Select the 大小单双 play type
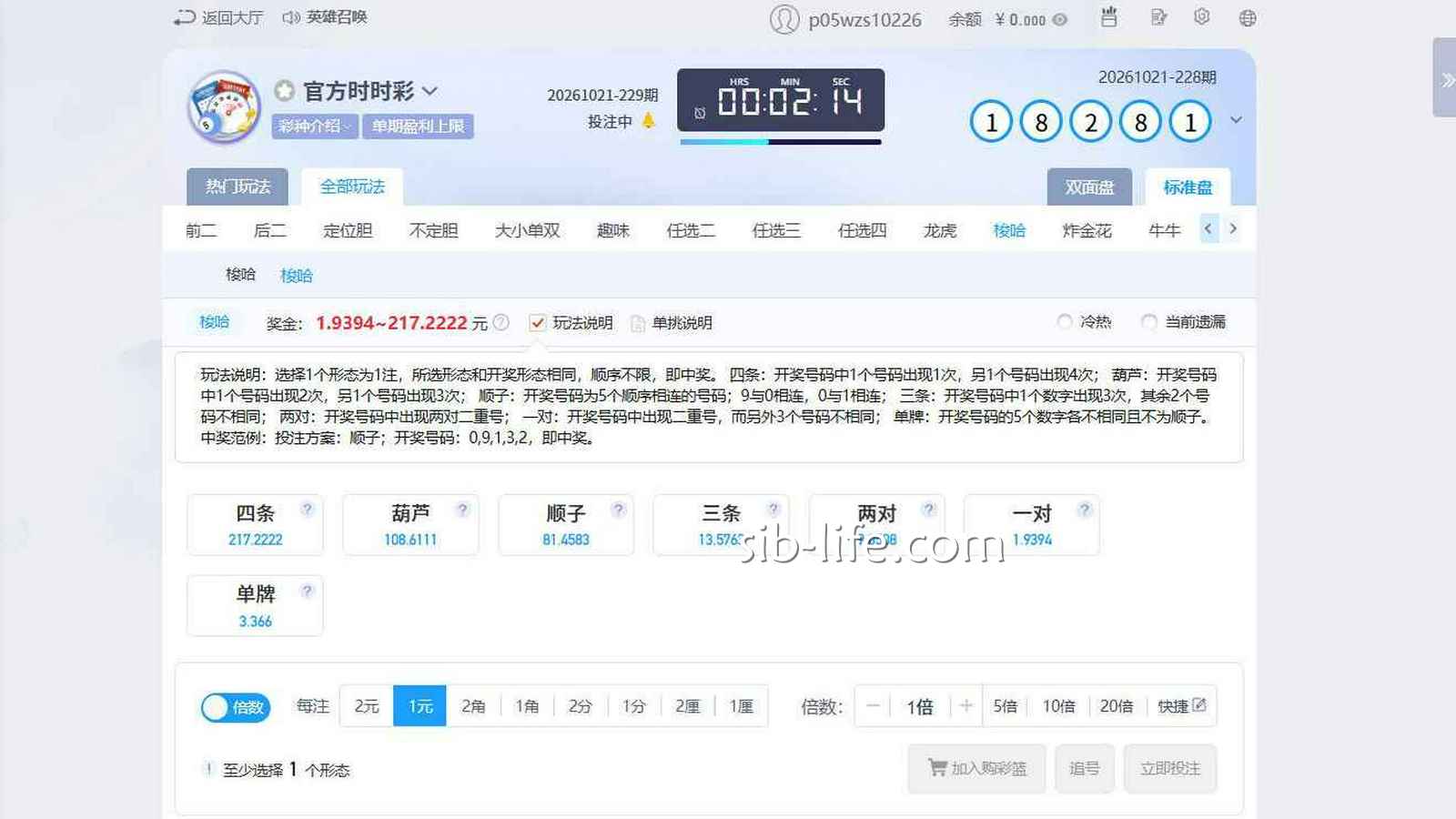 (x=528, y=230)
